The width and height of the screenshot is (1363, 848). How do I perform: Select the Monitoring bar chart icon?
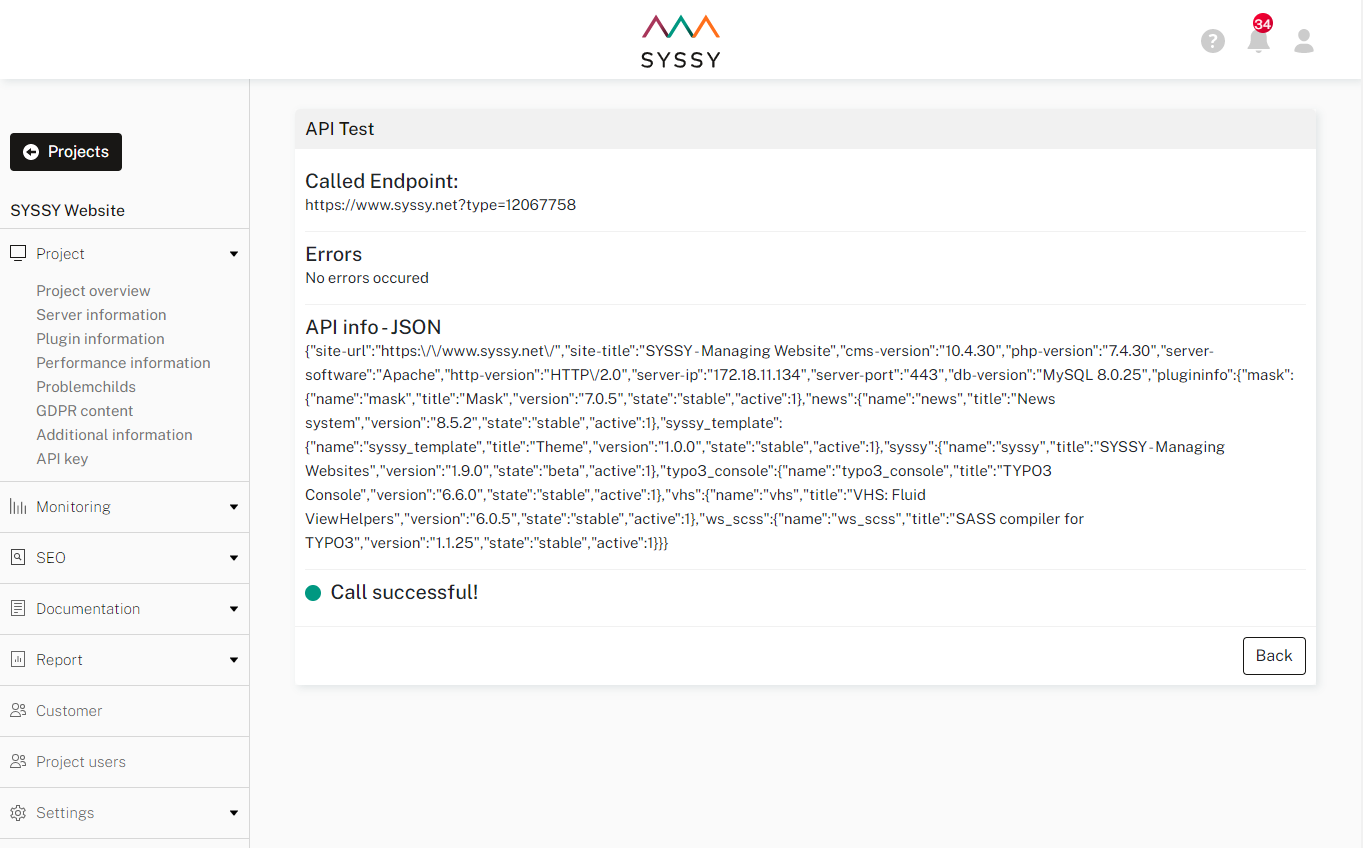tap(17, 506)
